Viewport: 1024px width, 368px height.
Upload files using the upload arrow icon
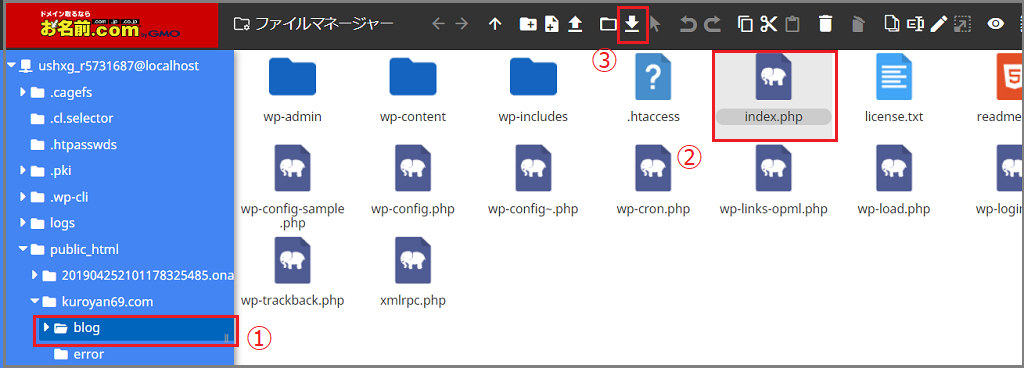575,24
